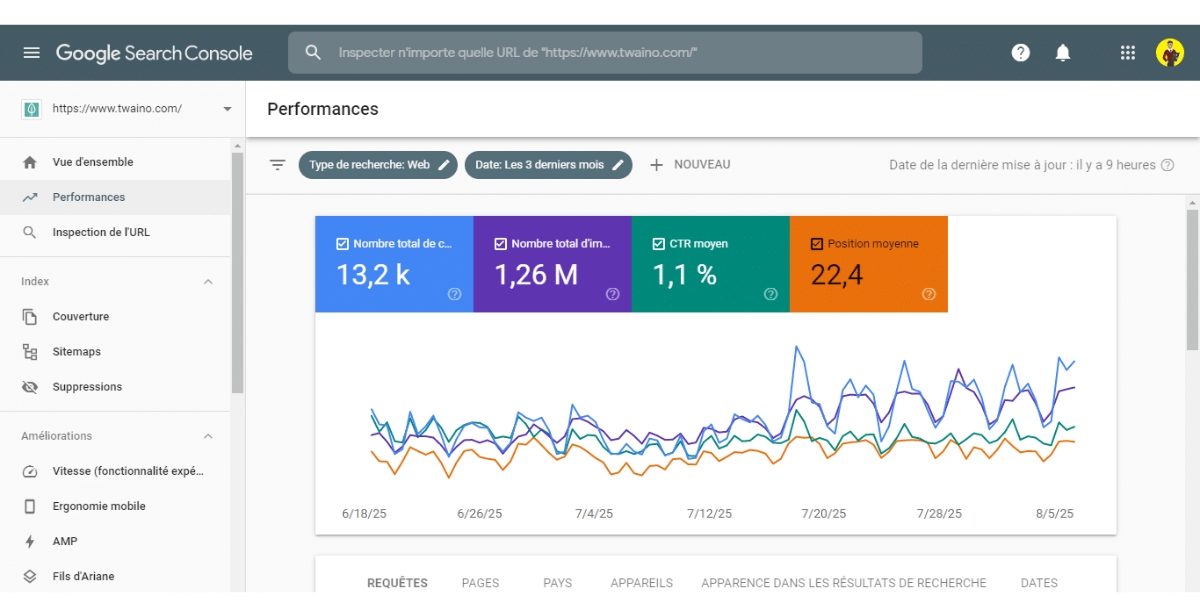Click the filter list icon
The height and width of the screenshot is (600, 1200).
278,165
